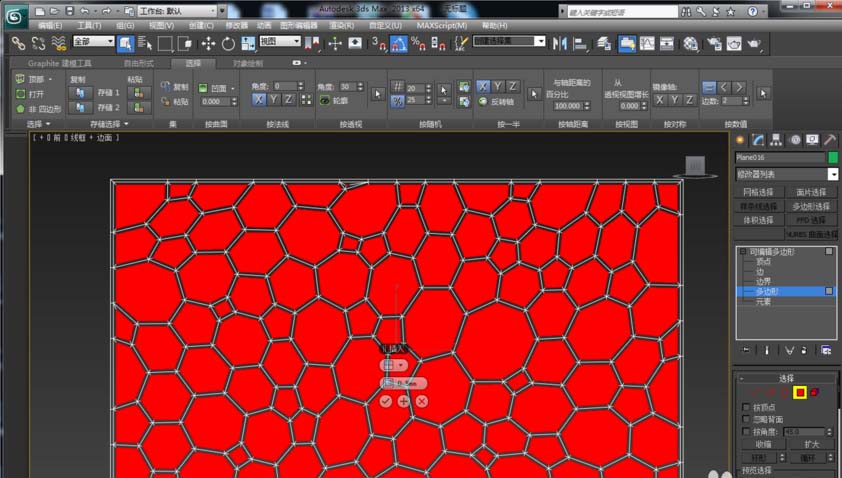This screenshot has height=478, width=842.
Task: Open the Layer Manager icon
Action: [604, 44]
